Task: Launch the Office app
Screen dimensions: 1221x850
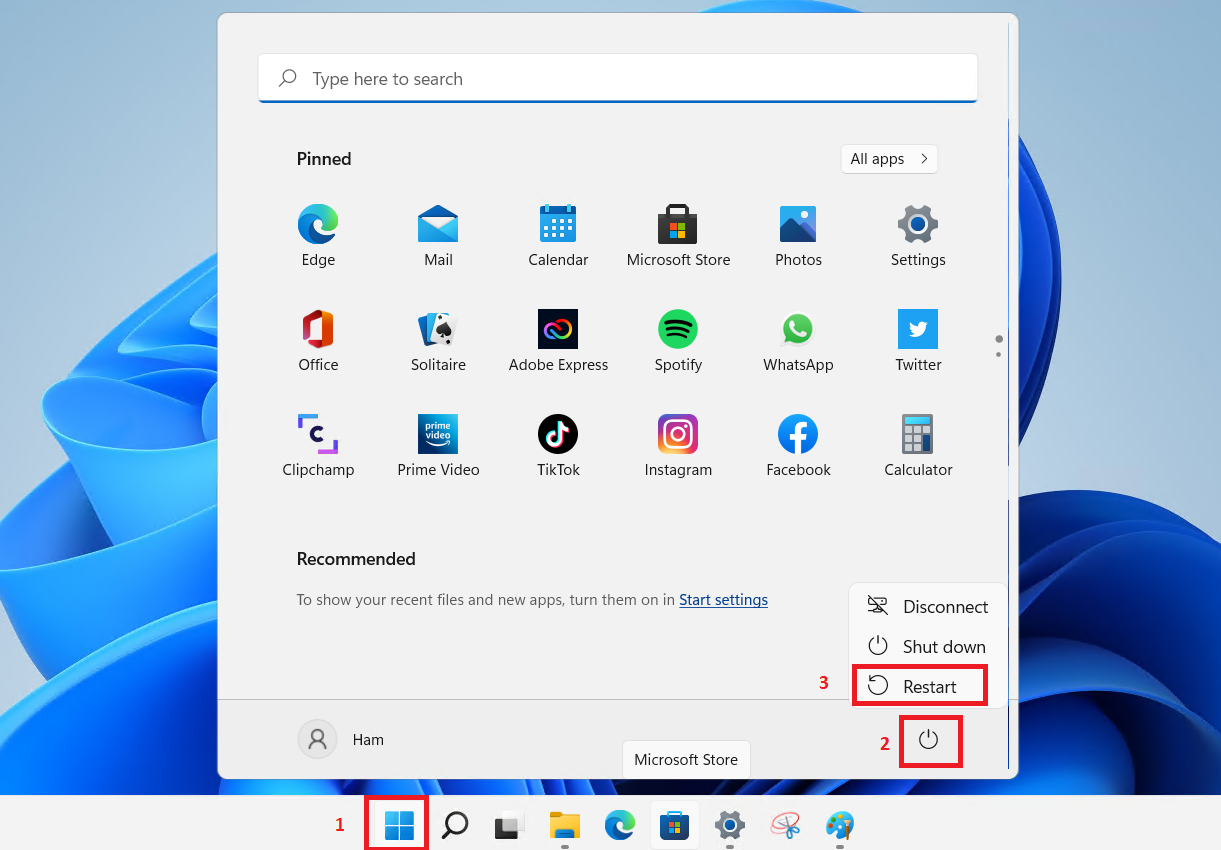Action: [x=318, y=341]
